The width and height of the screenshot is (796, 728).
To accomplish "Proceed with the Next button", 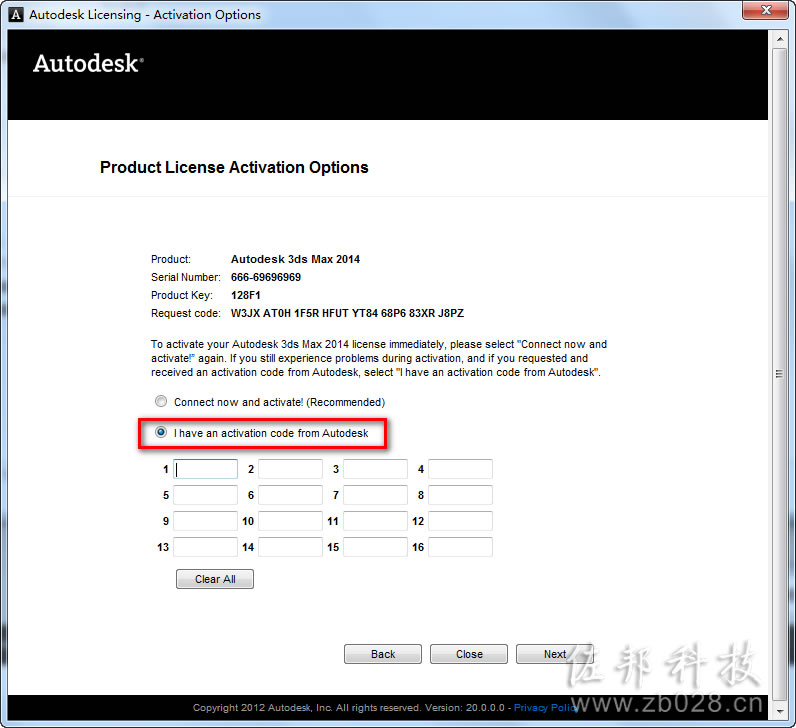I will 555,654.
